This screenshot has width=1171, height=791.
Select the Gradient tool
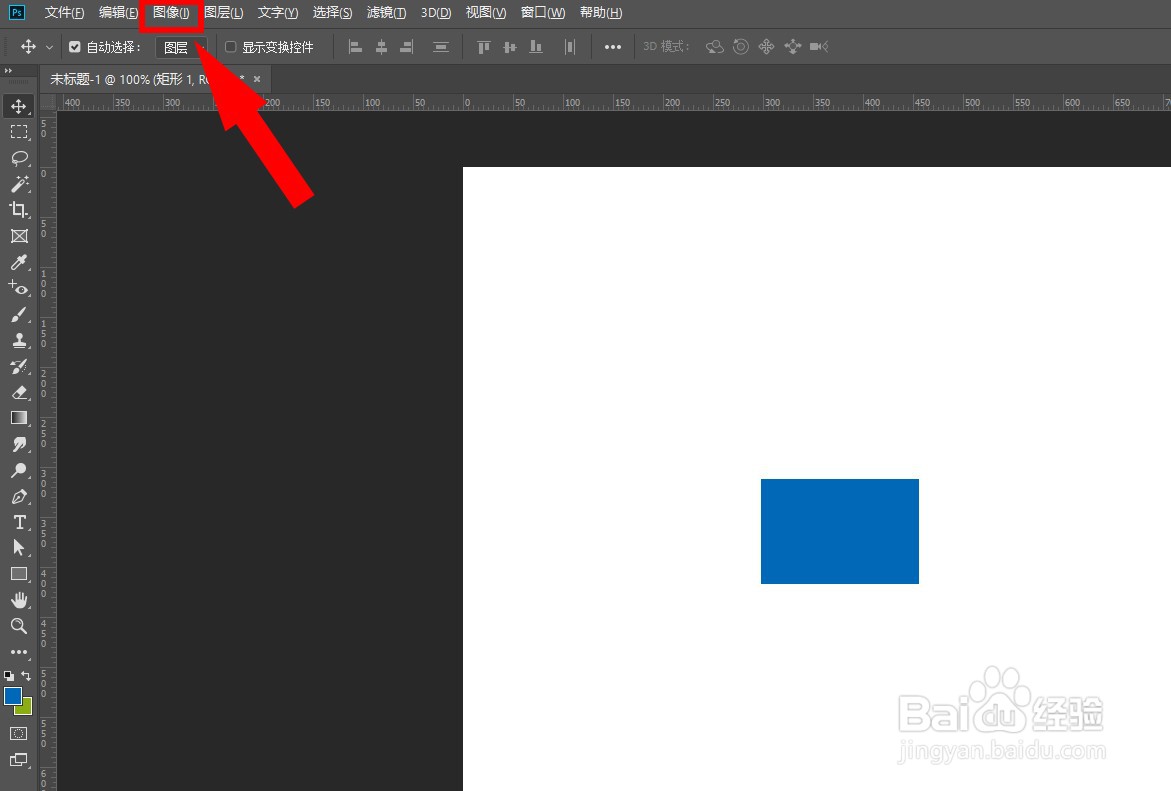[x=19, y=418]
